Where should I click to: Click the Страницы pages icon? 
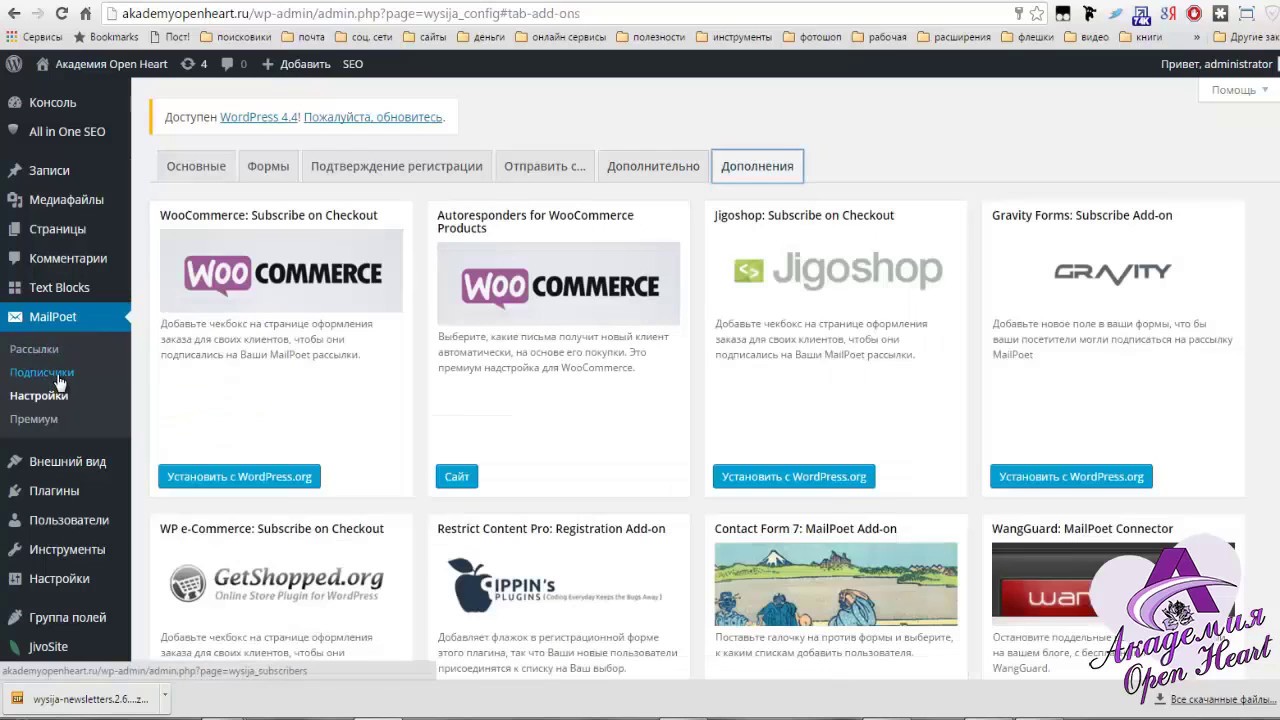[14, 229]
